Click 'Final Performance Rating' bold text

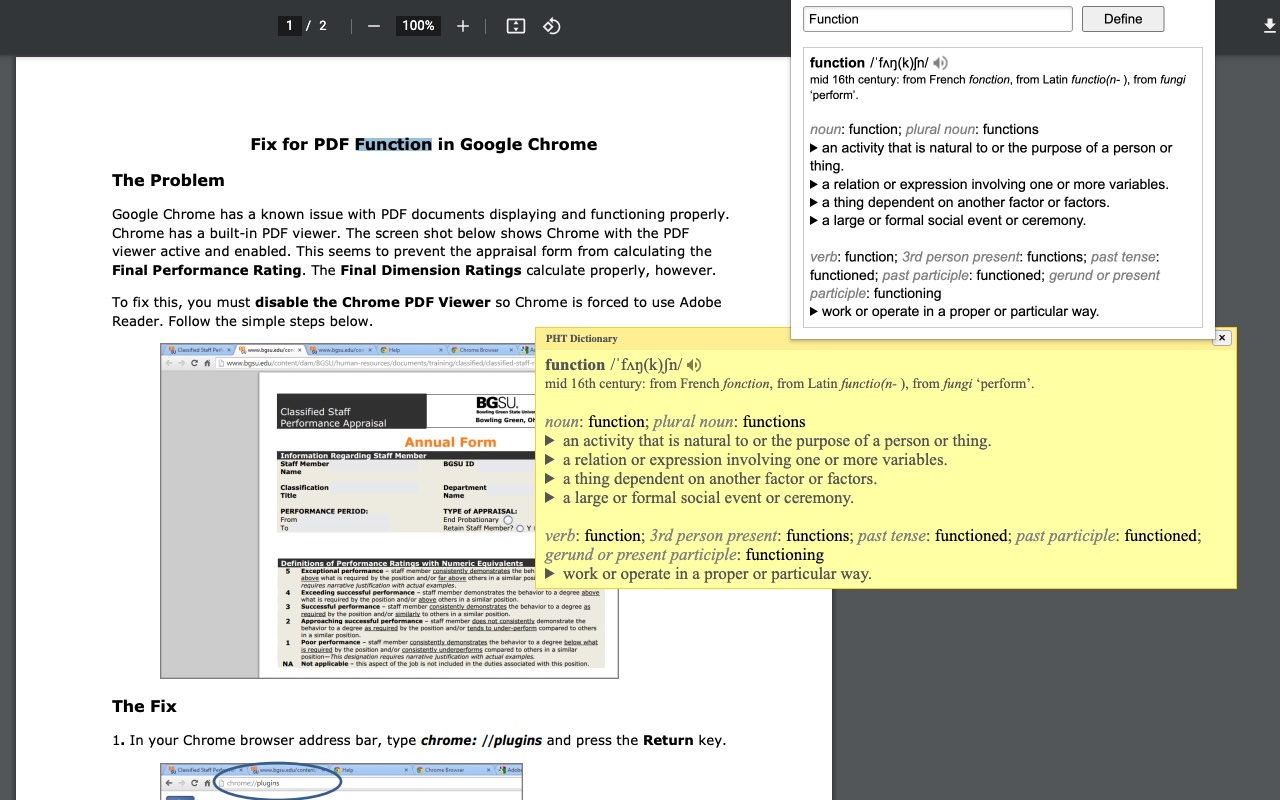click(207, 270)
